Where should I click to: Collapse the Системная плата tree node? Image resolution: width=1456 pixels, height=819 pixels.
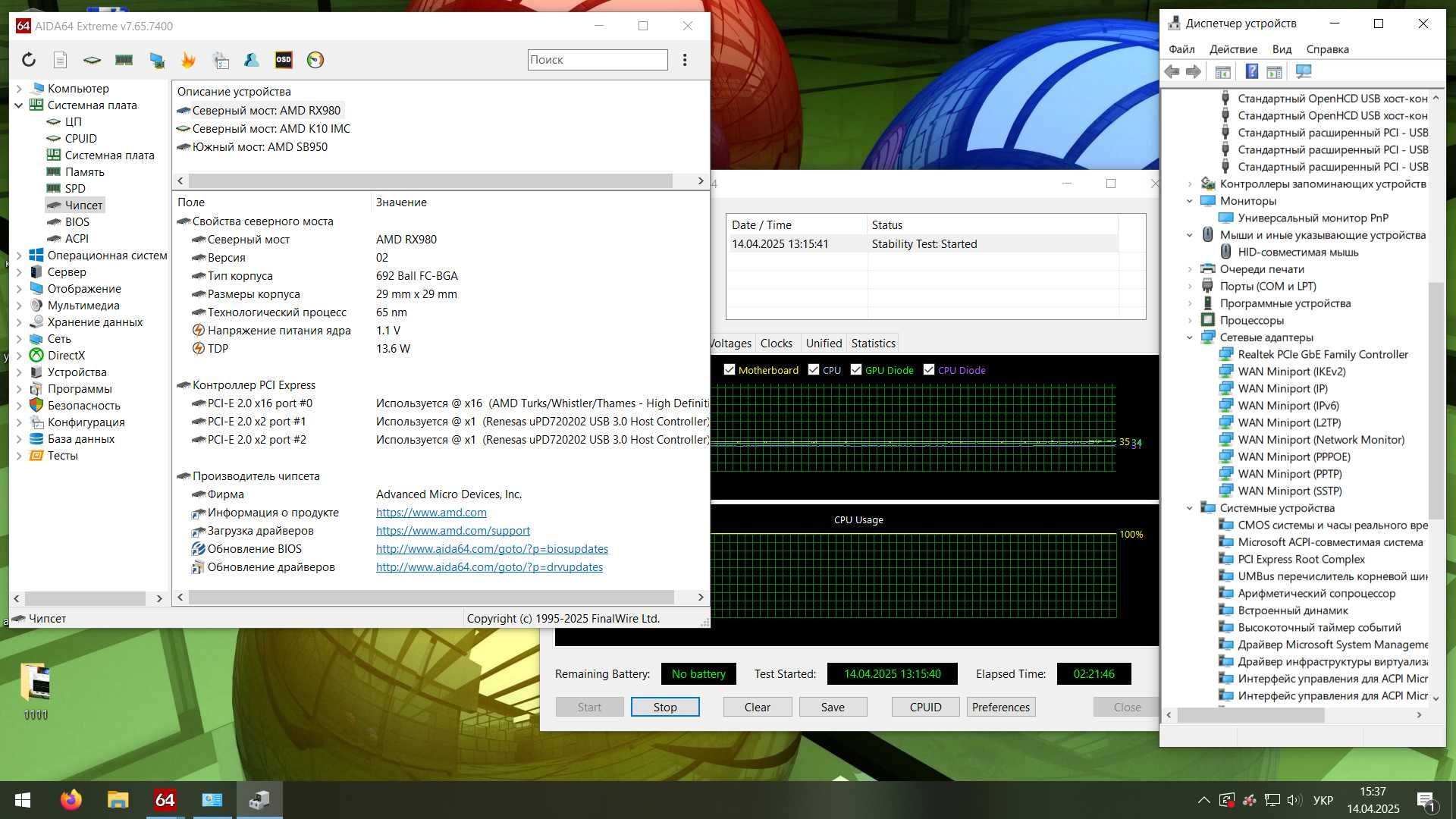click(19, 105)
